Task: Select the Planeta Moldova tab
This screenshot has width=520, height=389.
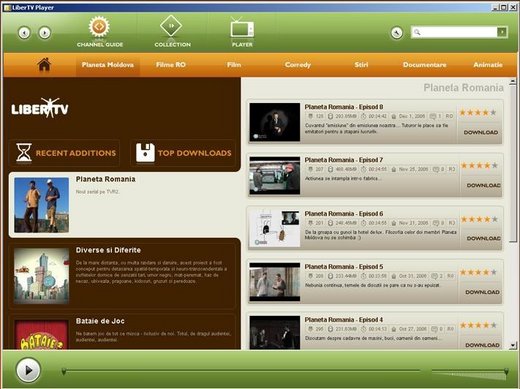Action: tap(108, 65)
